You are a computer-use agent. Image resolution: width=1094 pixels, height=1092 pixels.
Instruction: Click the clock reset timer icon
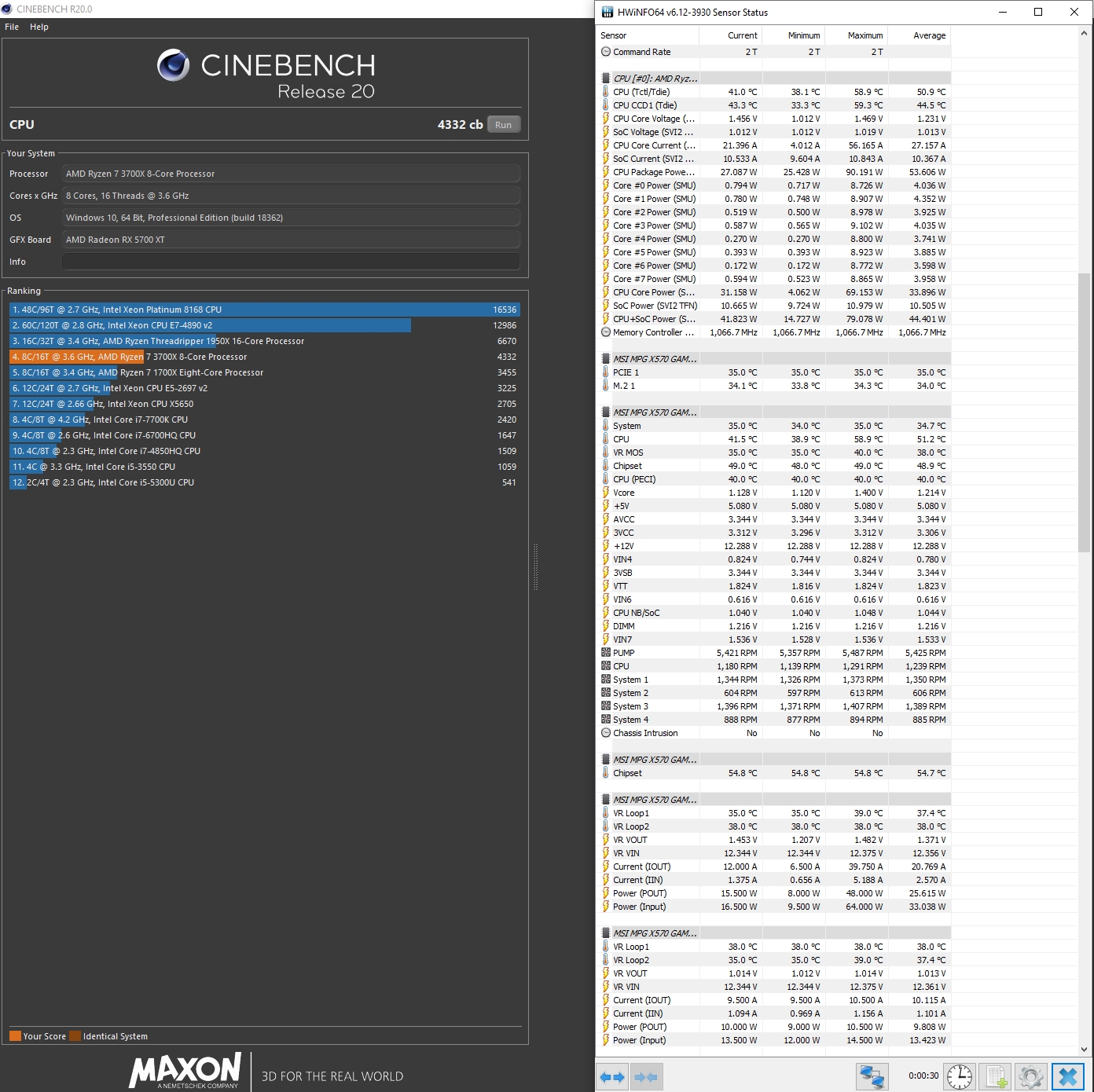pyautogui.click(x=960, y=1076)
